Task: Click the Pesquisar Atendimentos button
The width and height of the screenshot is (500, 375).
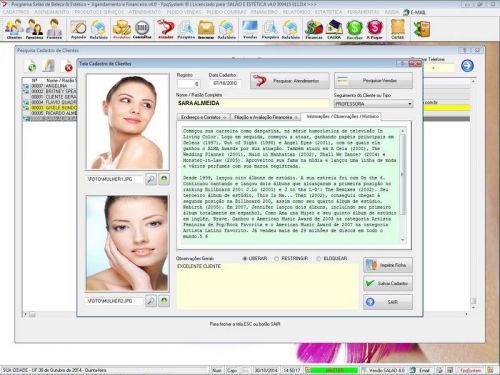Action: pyautogui.click(x=290, y=81)
